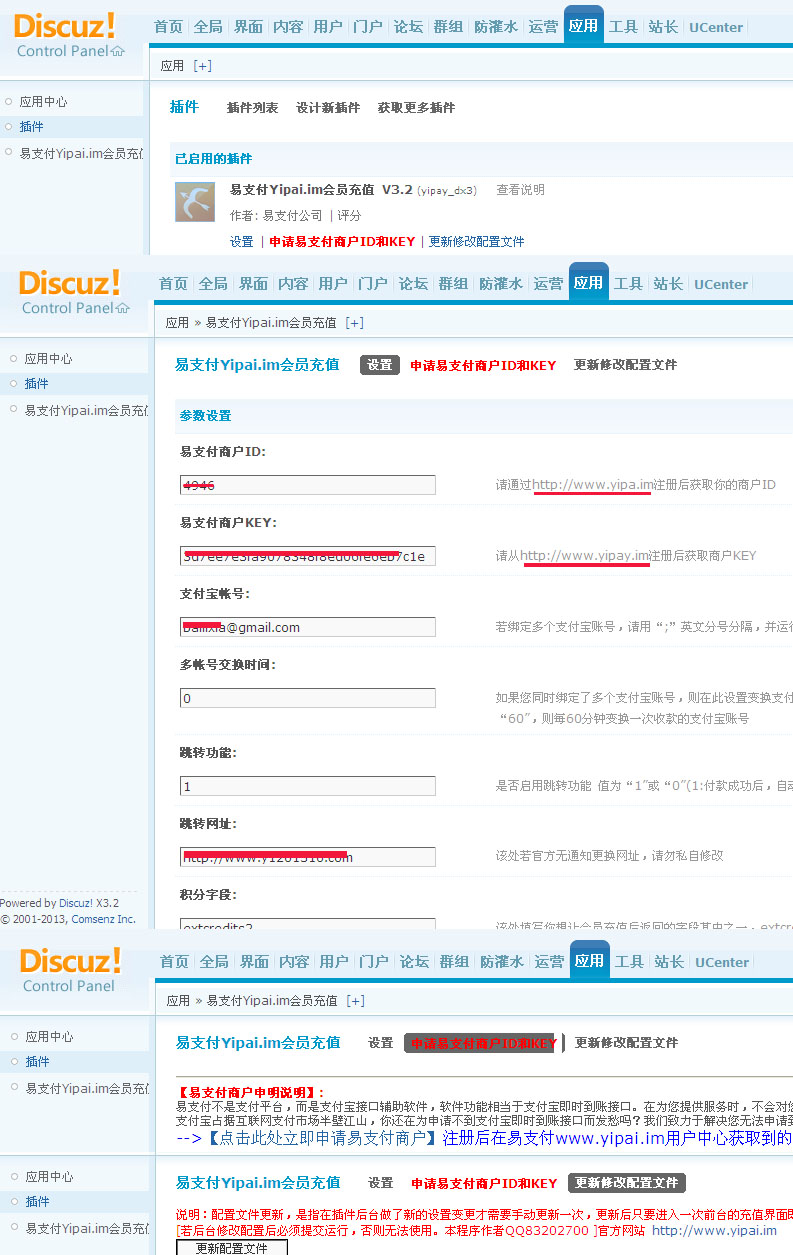793x1255 pixels.
Task: Open 论坛 menu in the 商户申明说明 screenshot header
Action: pyautogui.click(x=414, y=962)
